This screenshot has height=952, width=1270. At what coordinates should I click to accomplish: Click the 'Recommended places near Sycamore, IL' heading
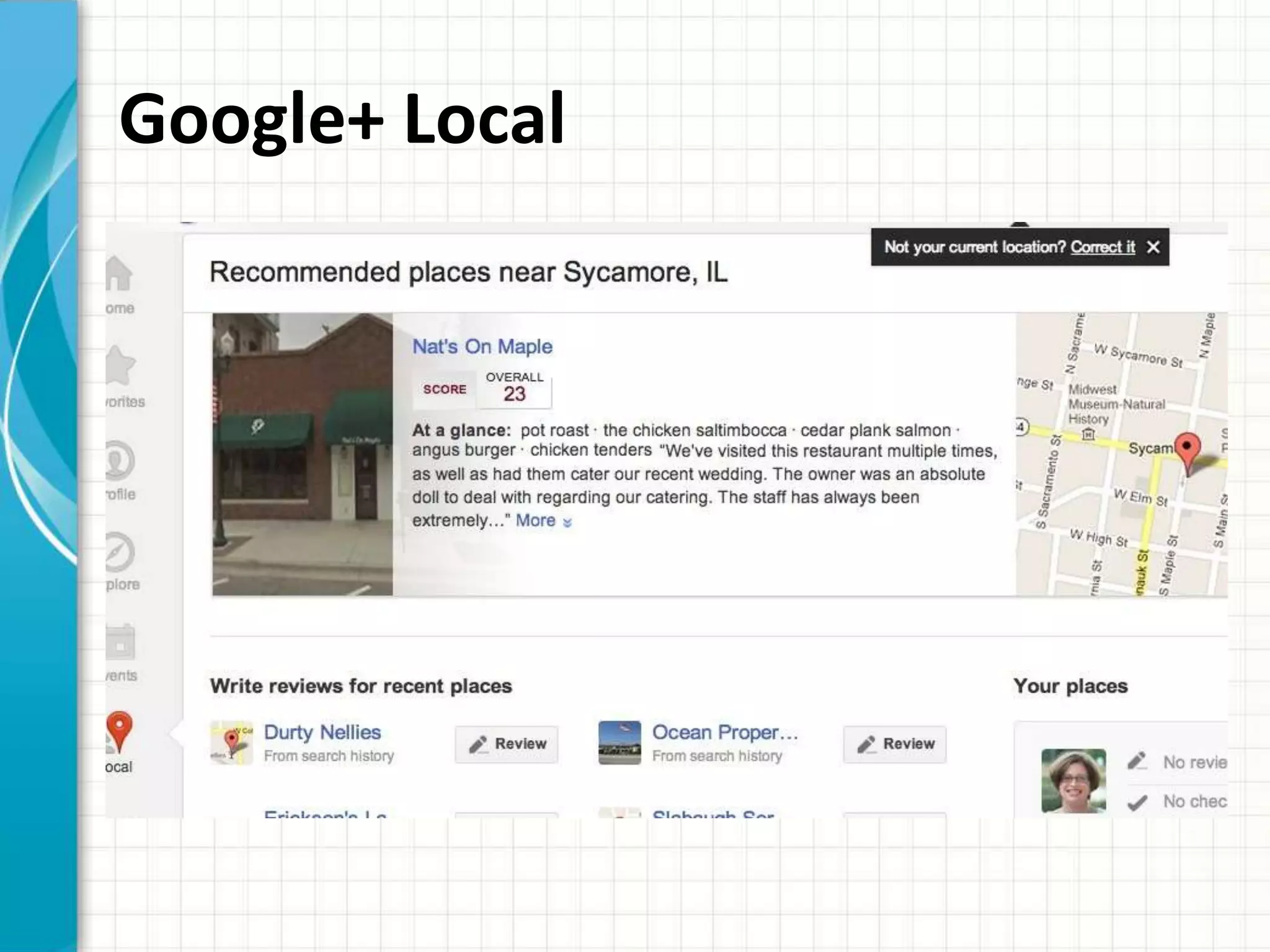point(468,272)
